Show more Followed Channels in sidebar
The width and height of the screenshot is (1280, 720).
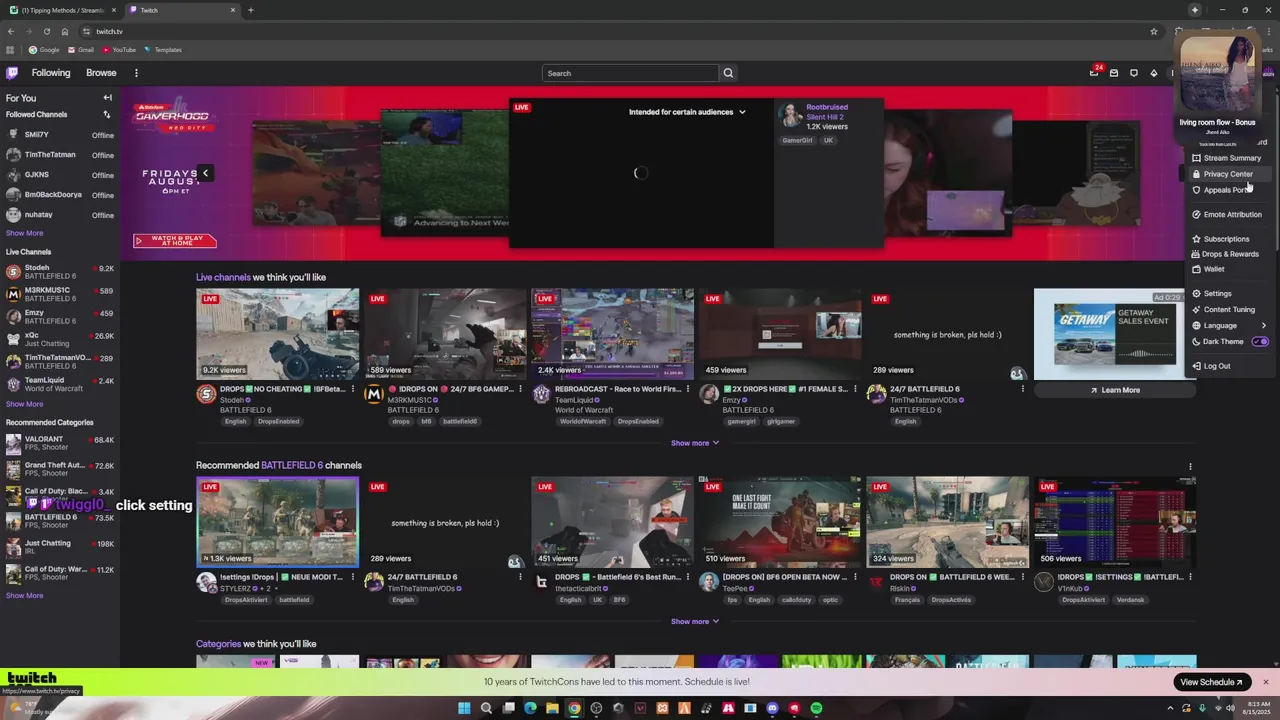coord(24,233)
